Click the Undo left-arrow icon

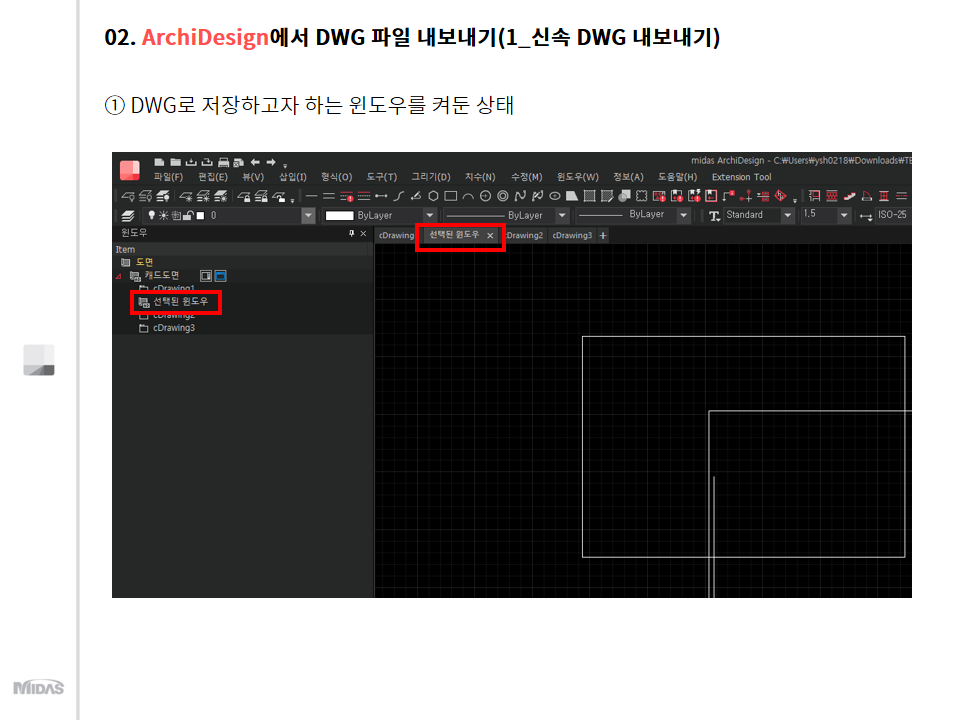point(255,162)
